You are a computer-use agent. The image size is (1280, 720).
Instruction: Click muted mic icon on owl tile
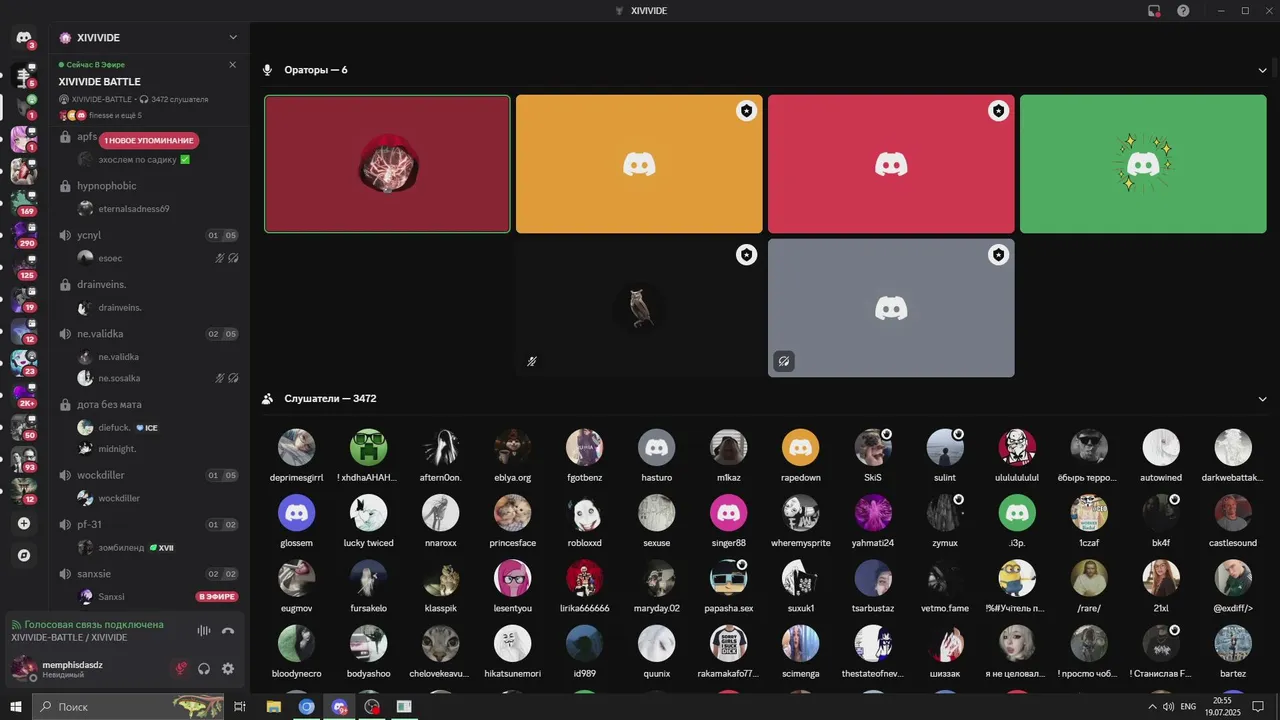point(532,361)
